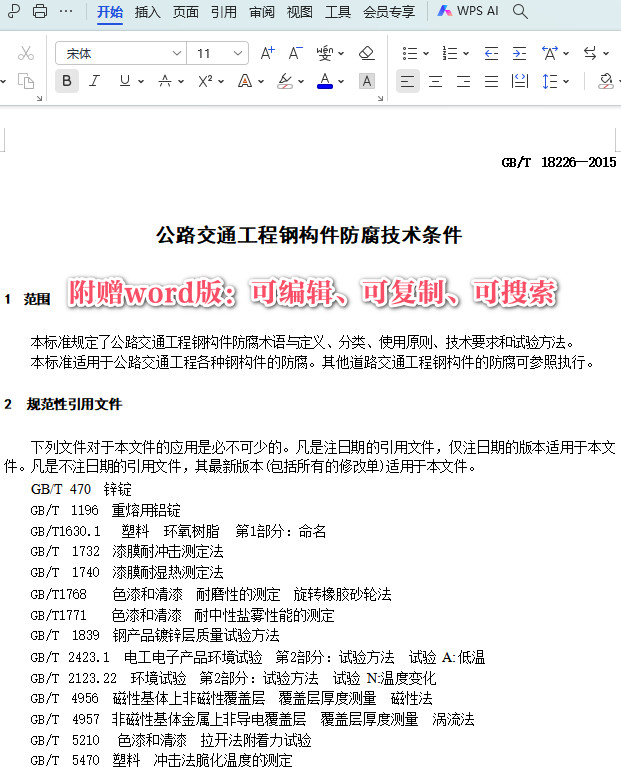Toggle bold formatting
The width and height of the screenshot is (621, 767).
click(67, 81)
